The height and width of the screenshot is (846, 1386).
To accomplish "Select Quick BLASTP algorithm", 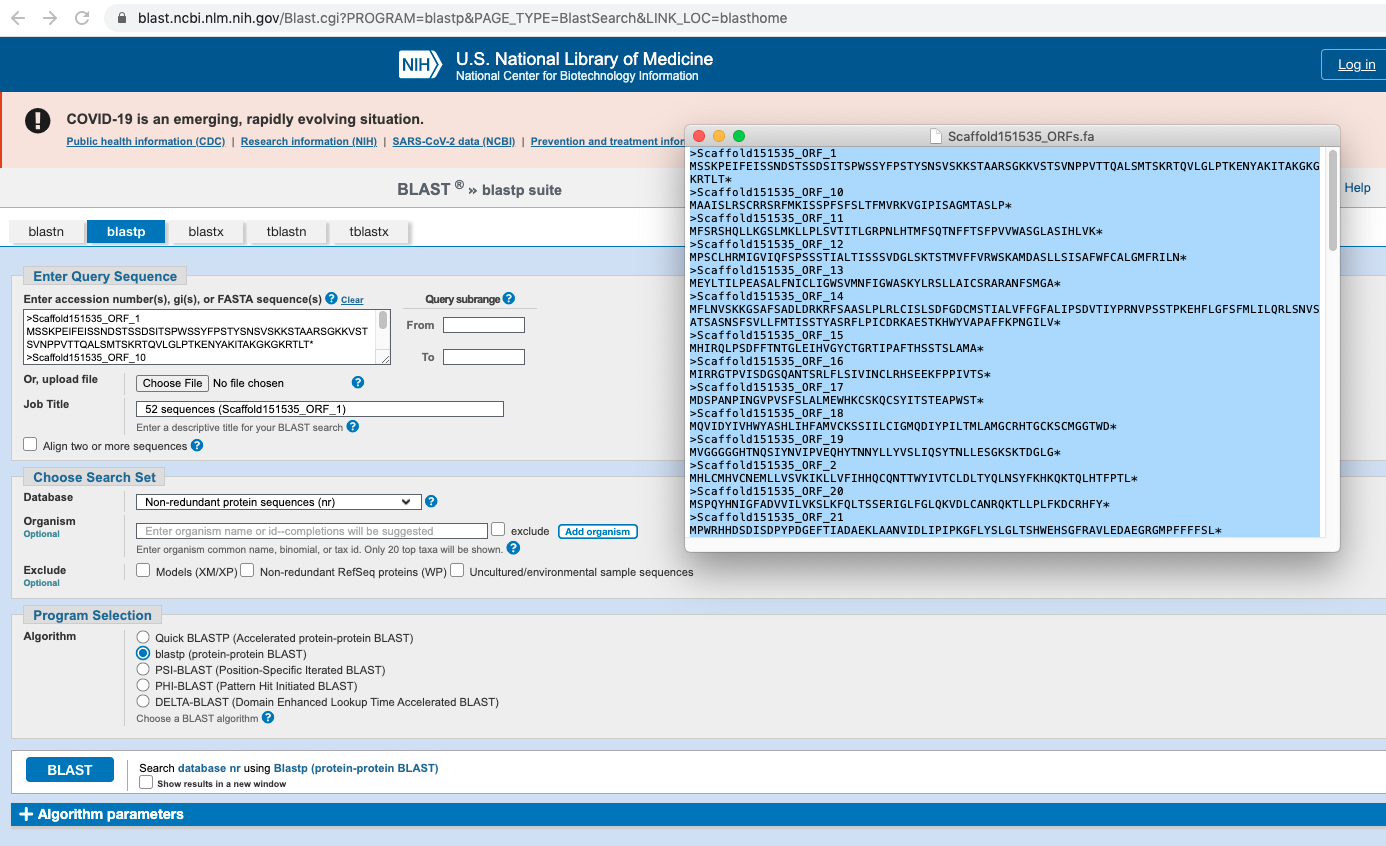I will (x=143, y=637).
